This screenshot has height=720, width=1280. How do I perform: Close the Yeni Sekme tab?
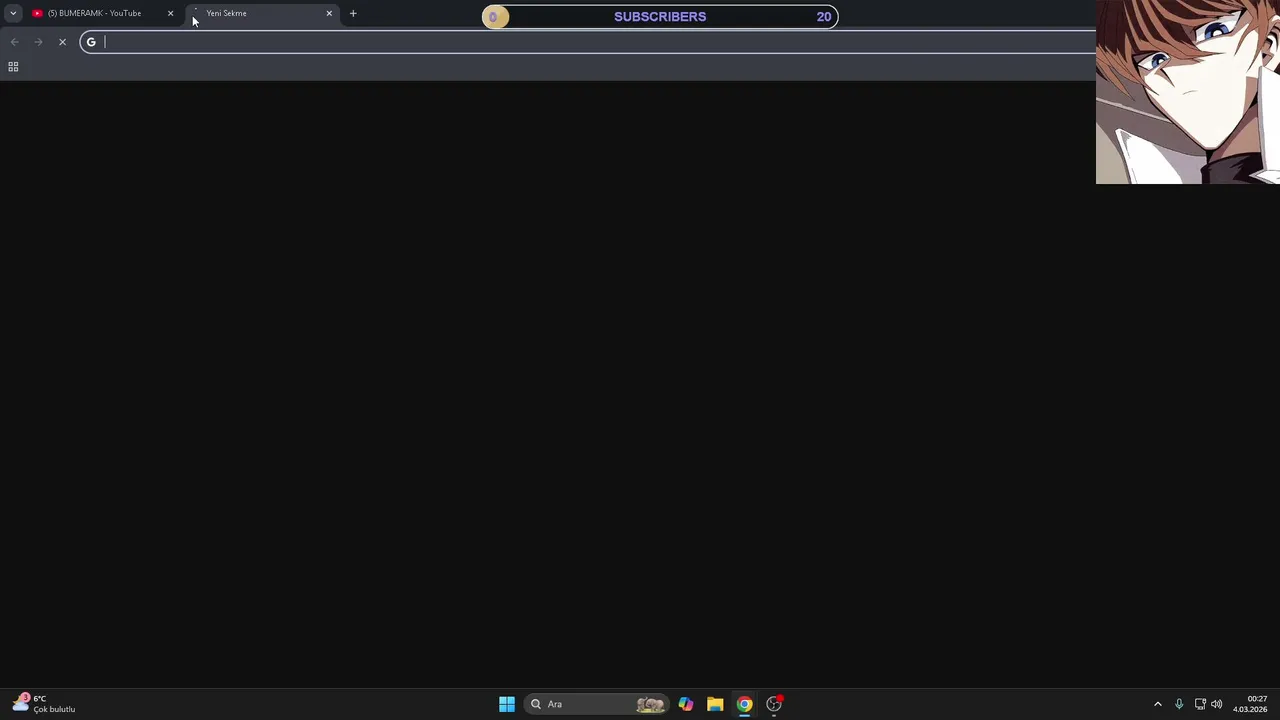pyautogui.click(x=329, y=13)
